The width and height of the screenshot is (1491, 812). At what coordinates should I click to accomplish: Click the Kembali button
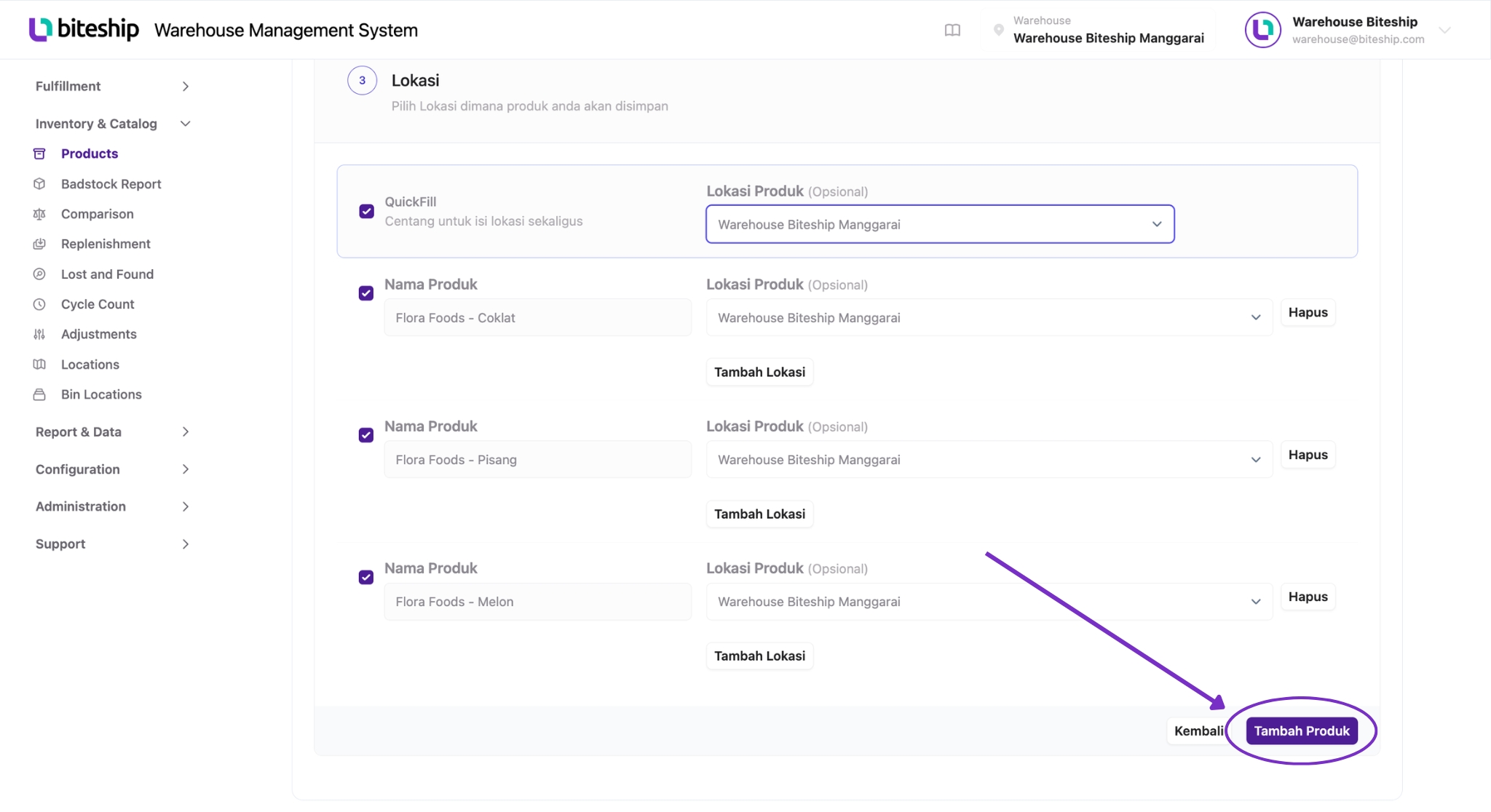click(1198, 731)
